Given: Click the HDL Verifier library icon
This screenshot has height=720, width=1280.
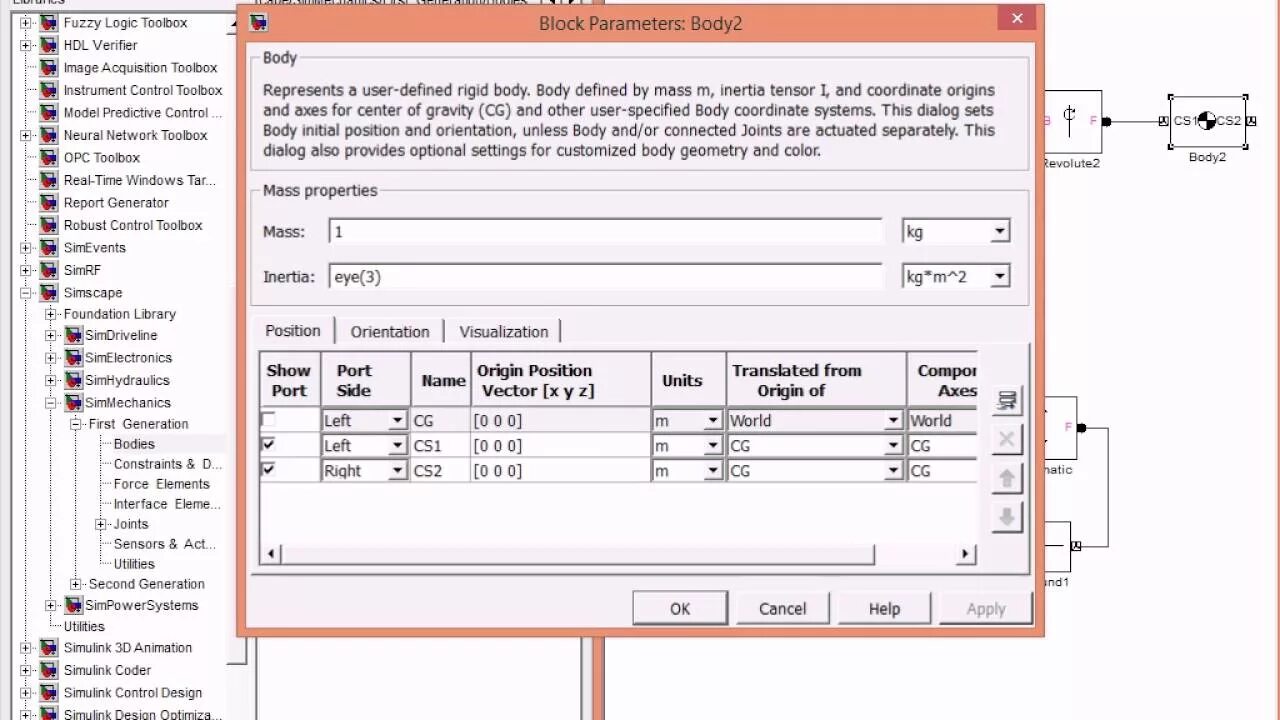Looking at the screenshot, I should click(49, 45).
